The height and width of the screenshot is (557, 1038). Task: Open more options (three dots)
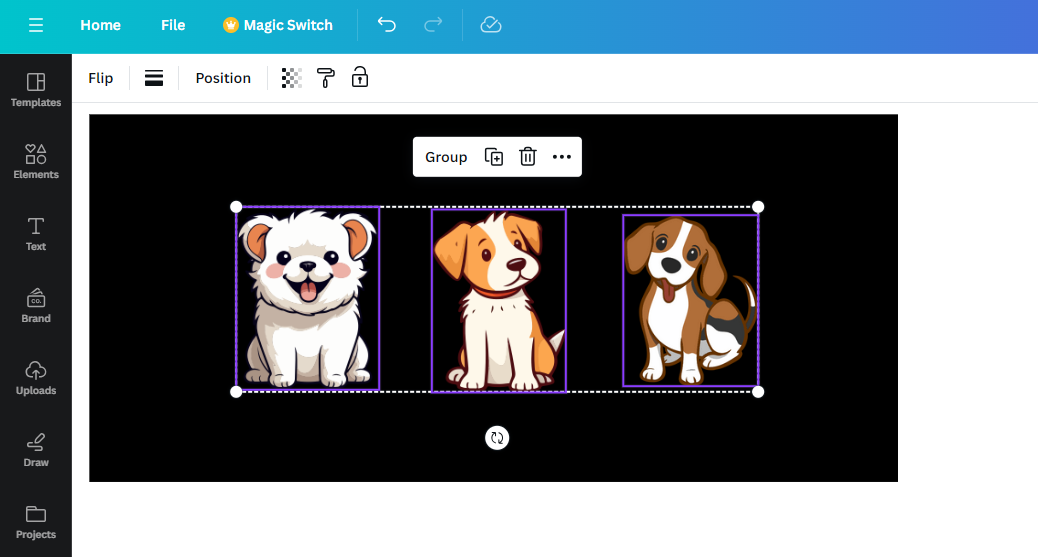(x=561, y=157)
